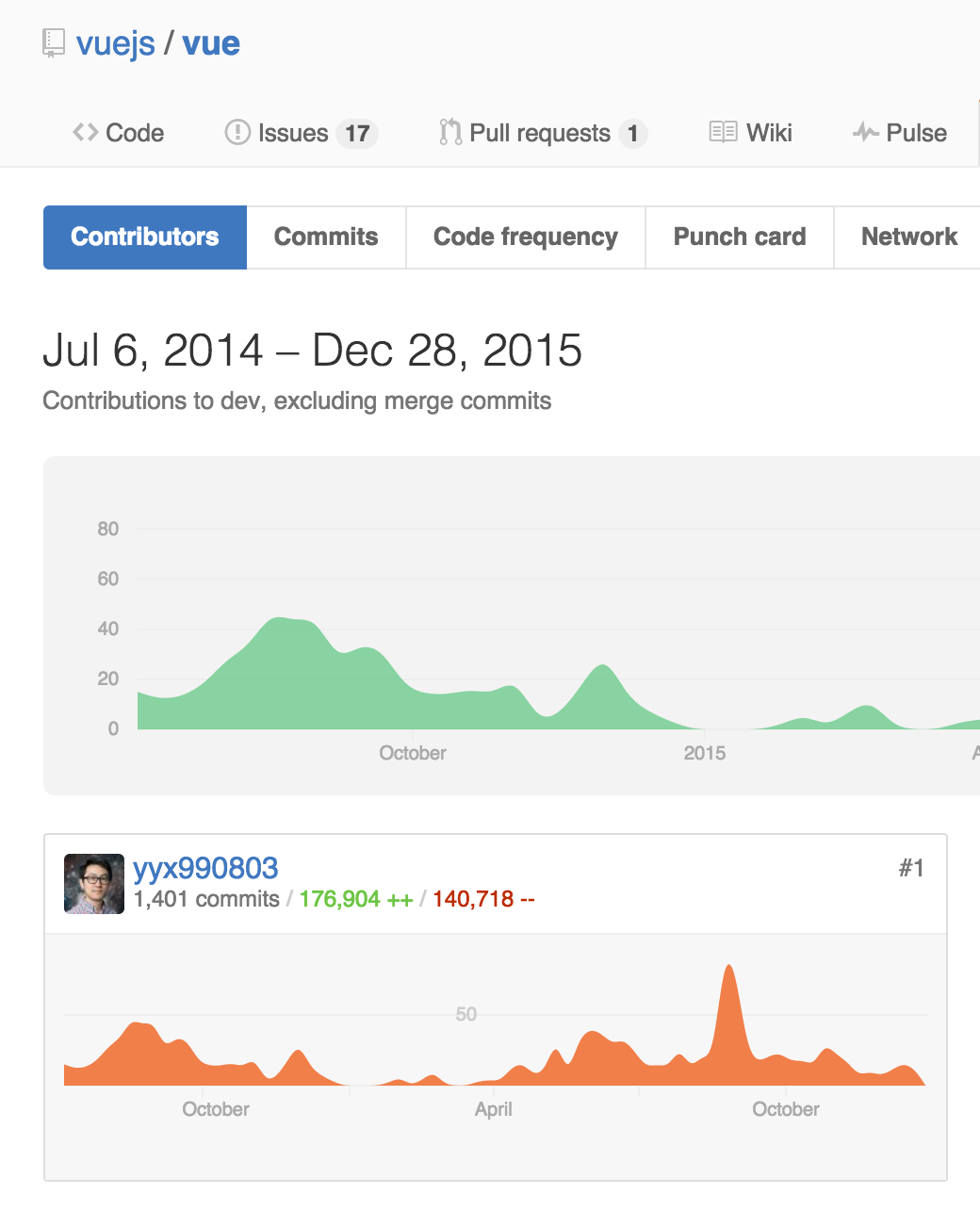Image resolution: width=980 pixels, height=1210 pixels.
Task: Click the Wiki book icon
Action: click(723, 133)
